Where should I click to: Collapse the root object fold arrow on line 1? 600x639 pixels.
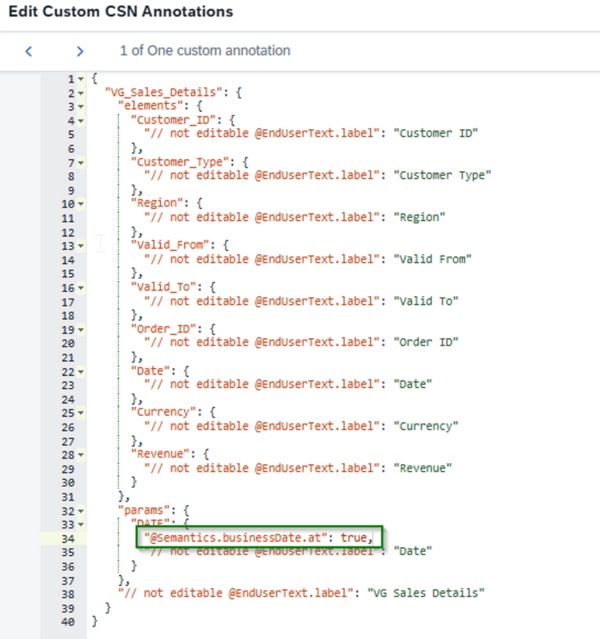click(x=82, y=79)
